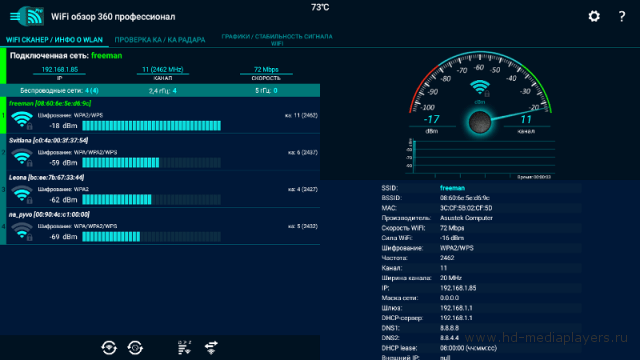
Task: Click the freeman signal strength bar
Action: pyautogui.click(x=151, y=126)
